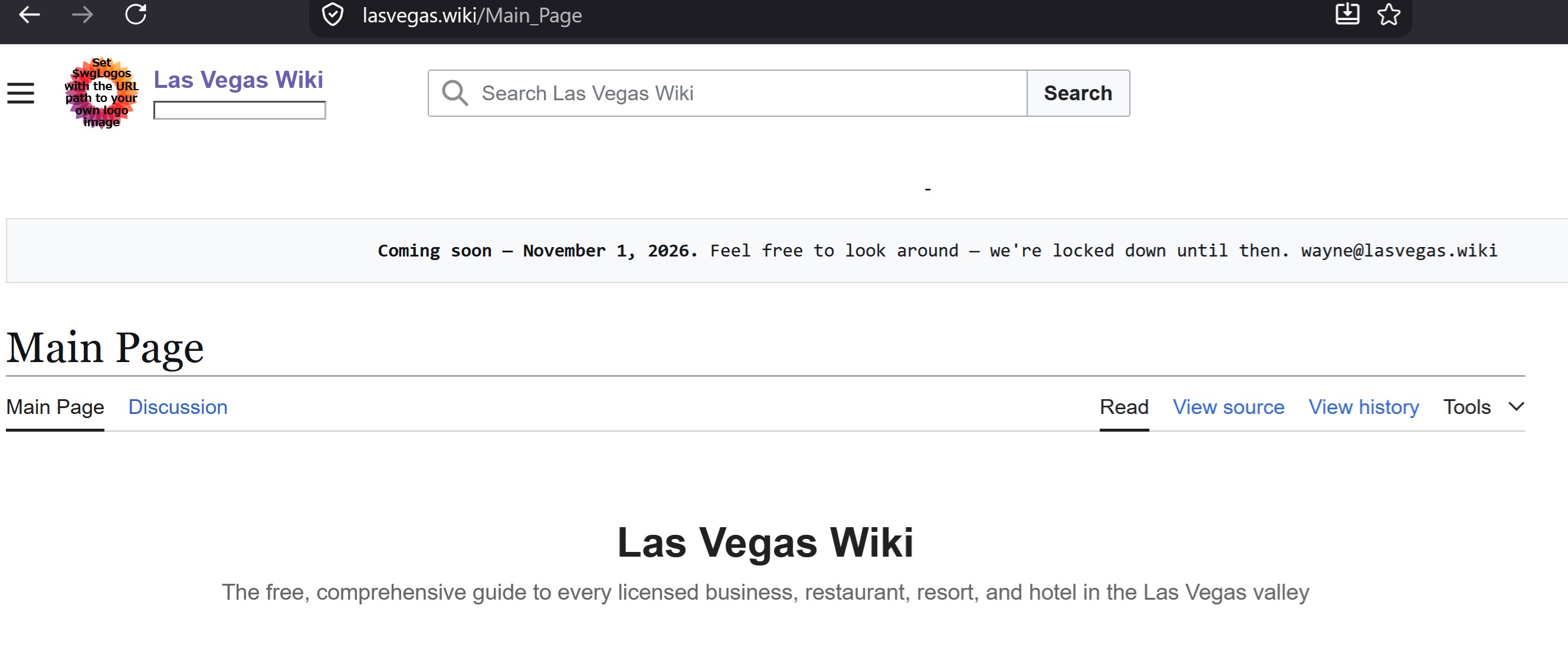The height and width of the screenshot is (651, 1568).
Task: Switch to the Discussion tab
Action: tap(178, 406)
